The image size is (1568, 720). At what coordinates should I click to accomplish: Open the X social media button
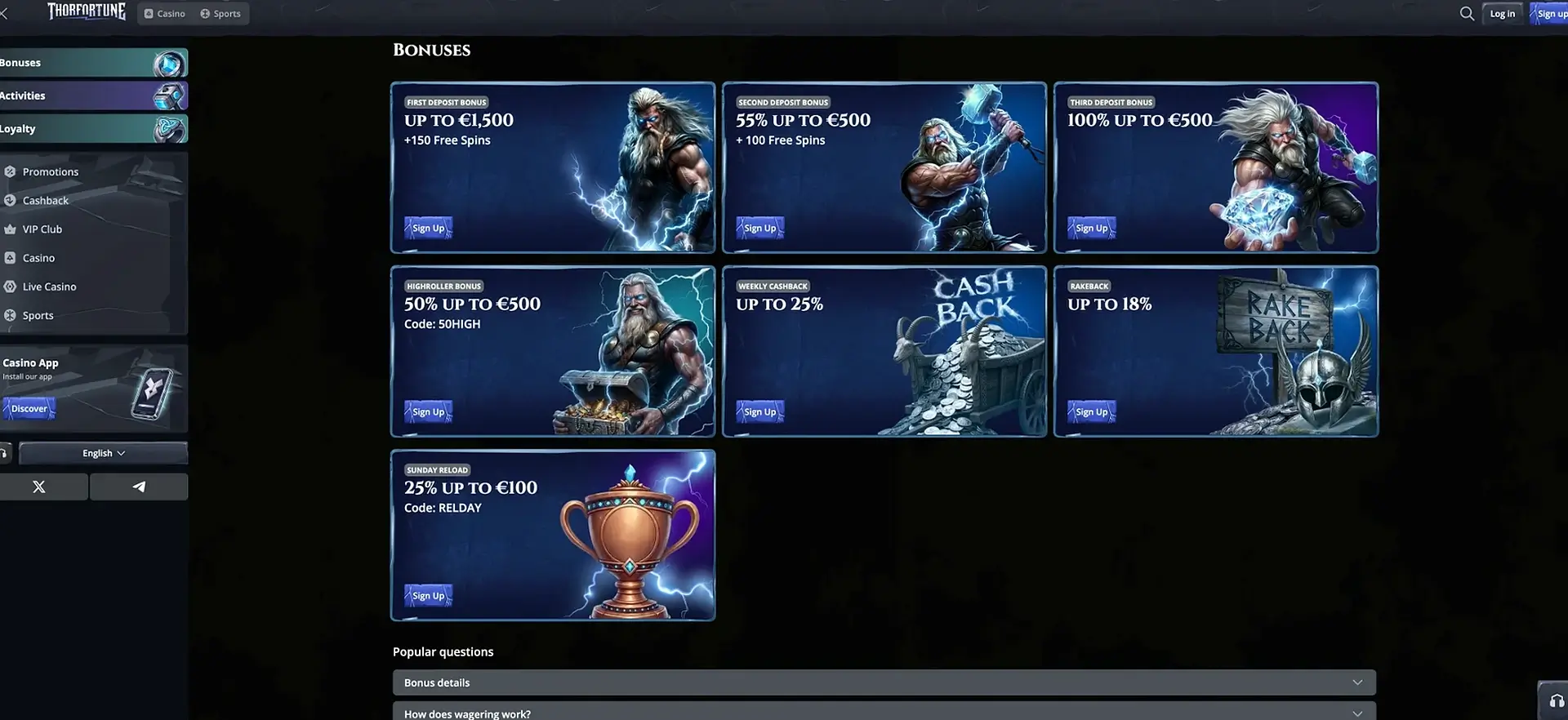pyautogui.click(x=39, y=487)
